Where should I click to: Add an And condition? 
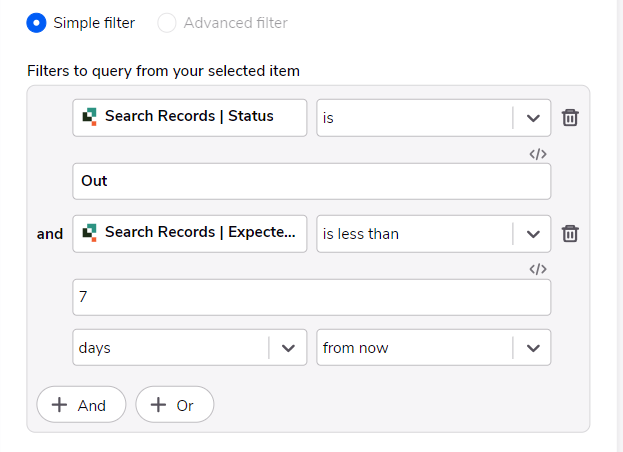[x=81, y=405]
